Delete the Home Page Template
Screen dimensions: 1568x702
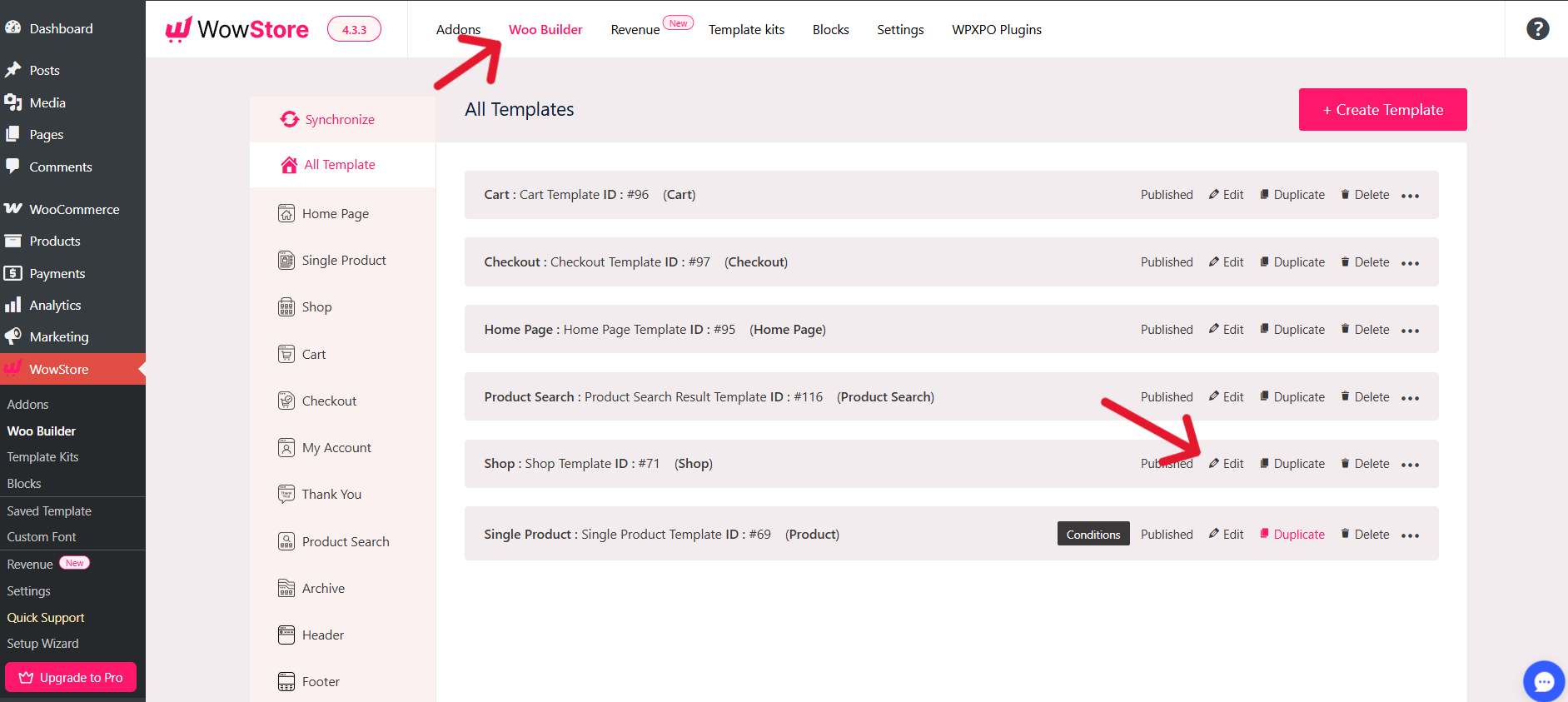pyautogui.click(x=1364, y=330)
